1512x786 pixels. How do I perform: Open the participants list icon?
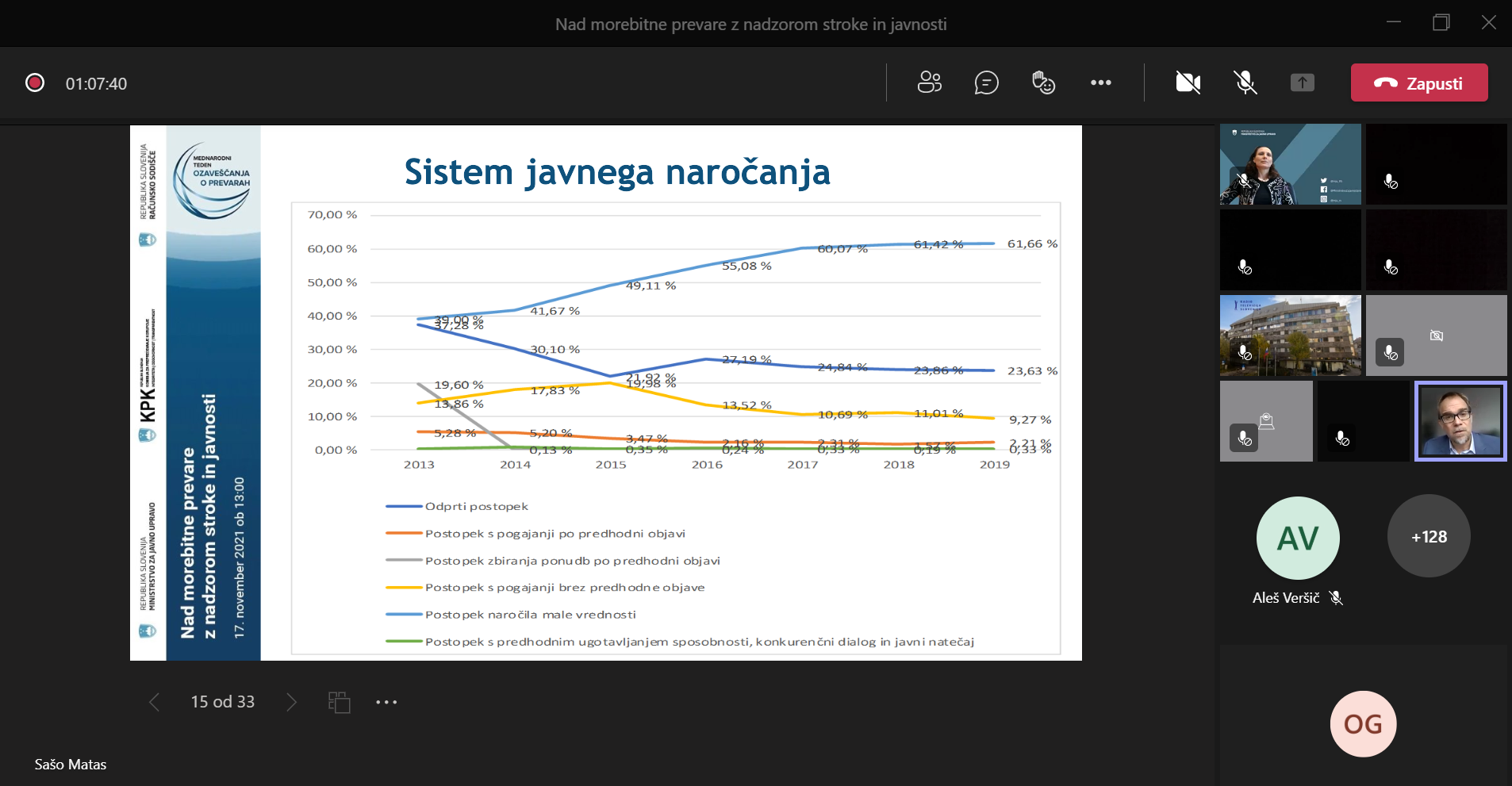click(929, 82)
